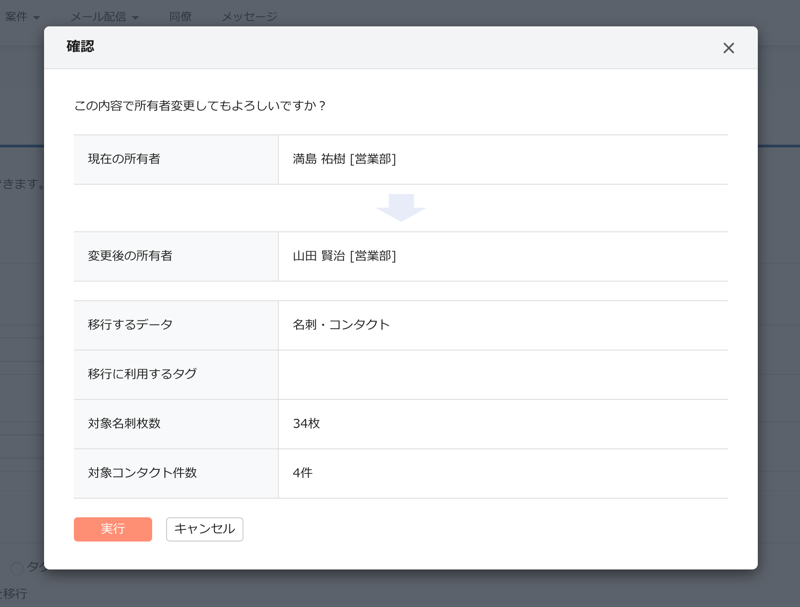Click the 実行 button
The image size is (800, 607).
point(113,529)
